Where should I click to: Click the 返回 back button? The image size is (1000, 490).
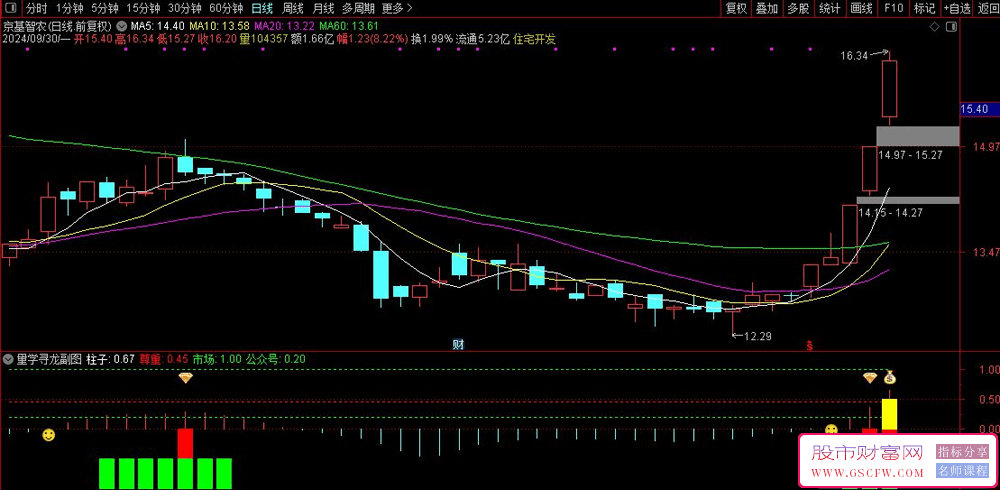click(x=988, y=8)
